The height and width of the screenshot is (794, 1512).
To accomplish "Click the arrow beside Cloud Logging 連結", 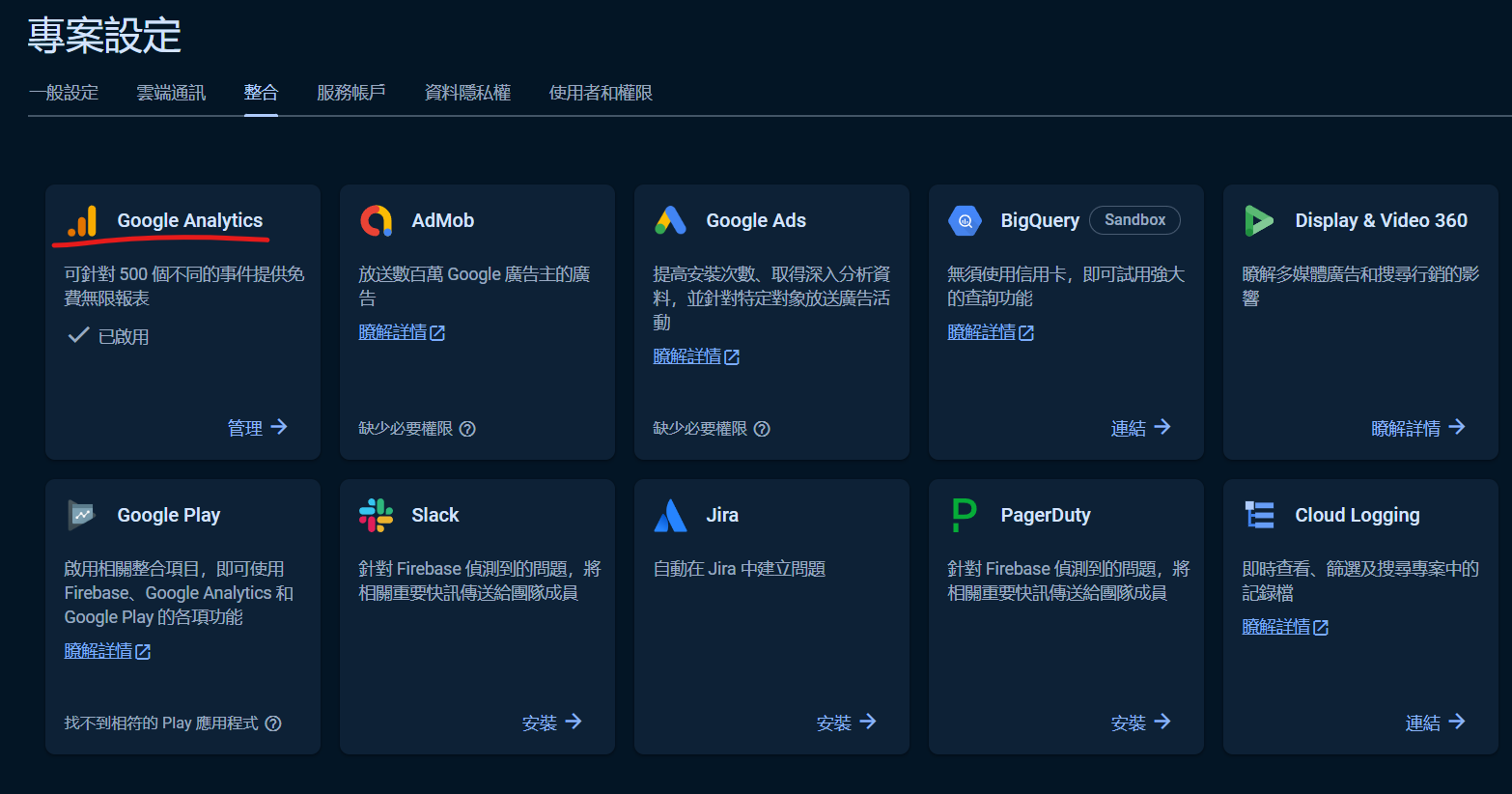I will (x=1457, y=722).
